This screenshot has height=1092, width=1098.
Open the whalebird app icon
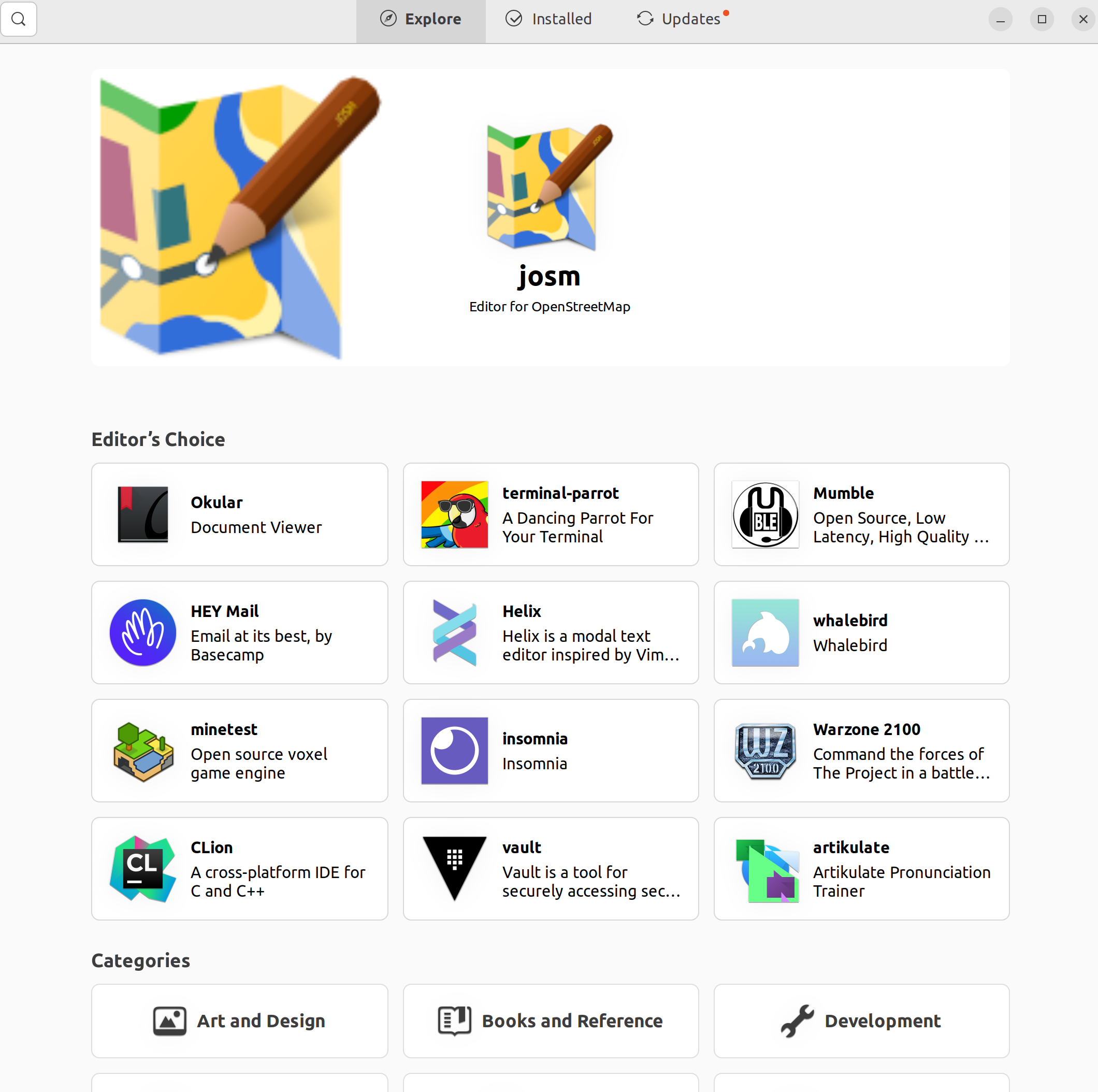point(765,632)
